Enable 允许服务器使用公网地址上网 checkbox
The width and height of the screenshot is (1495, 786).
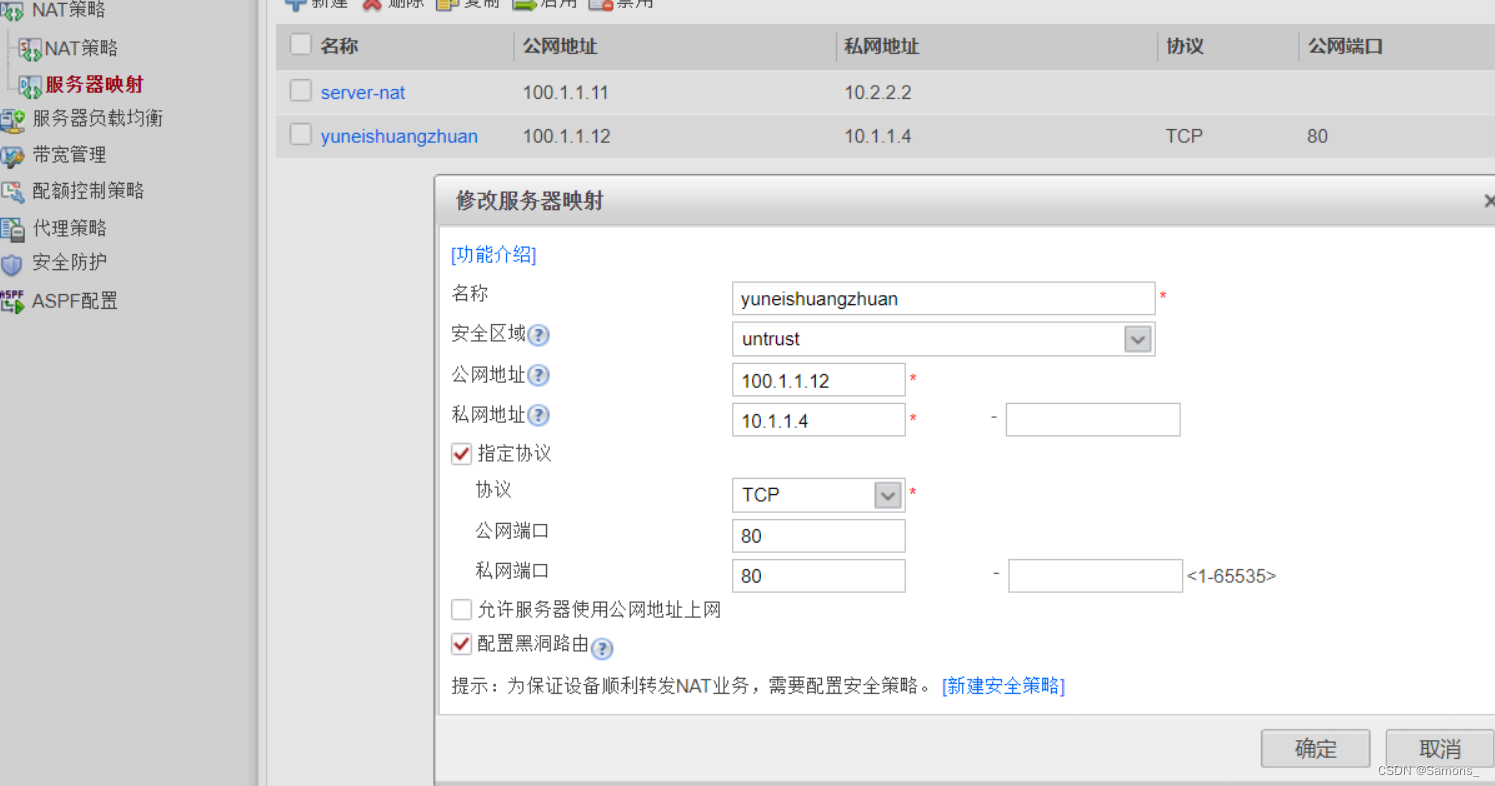[461, 609]
